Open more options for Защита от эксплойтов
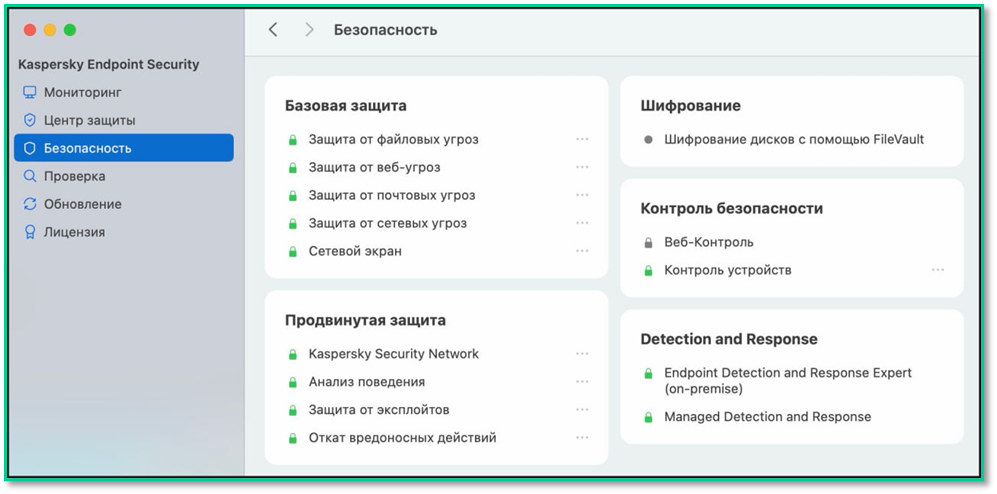Screen dimensions: 997x494 [582, 409]
